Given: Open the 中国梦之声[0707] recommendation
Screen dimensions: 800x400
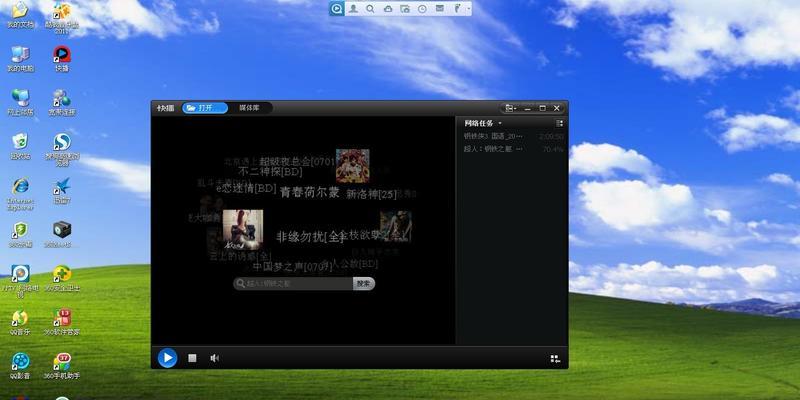Looking at the screenshot, I should [x=293, y=266].
